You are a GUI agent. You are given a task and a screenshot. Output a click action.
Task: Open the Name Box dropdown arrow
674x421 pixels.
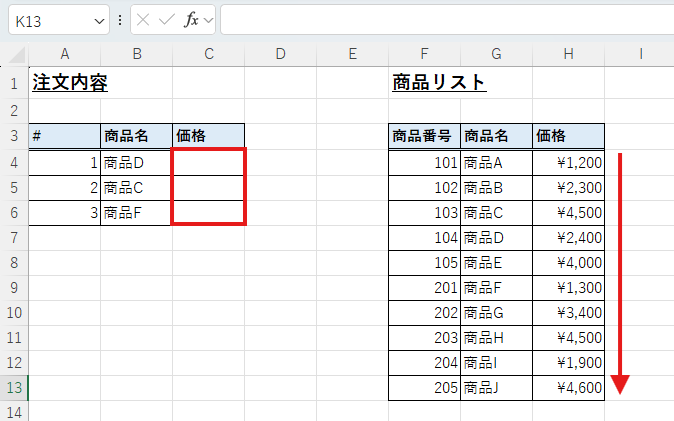coord(99,20)
